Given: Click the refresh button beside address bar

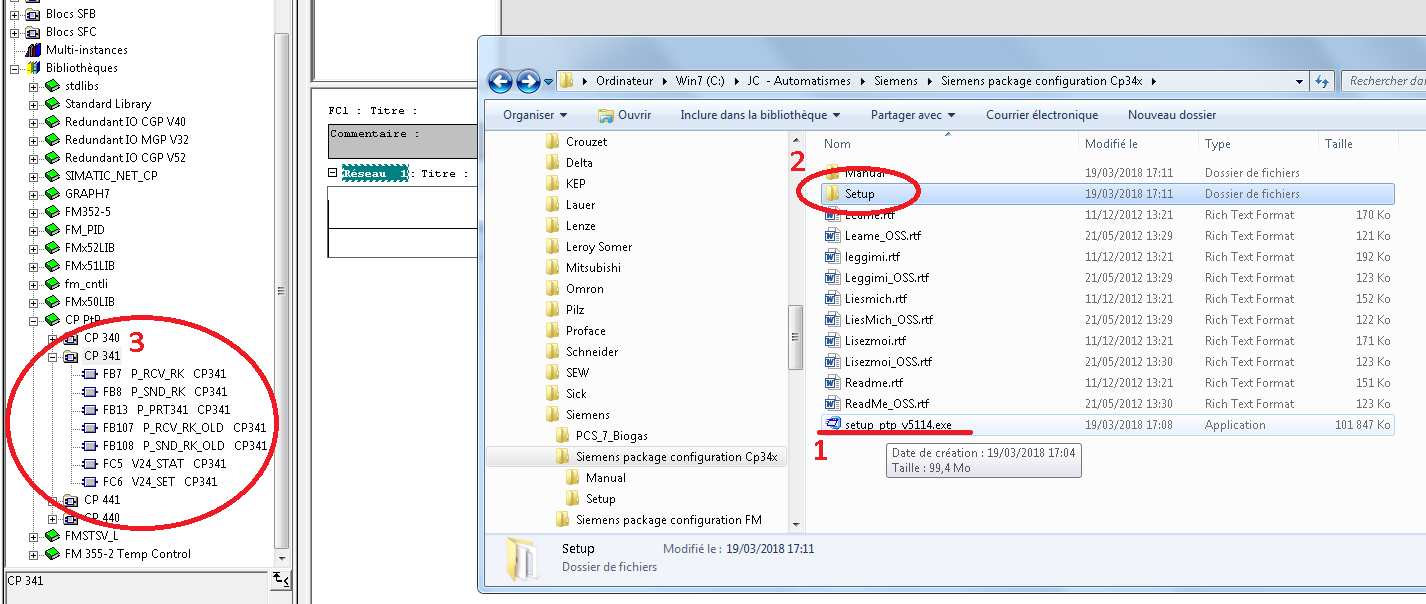Looking at the screenshot, I should (x=1322, y=81).
